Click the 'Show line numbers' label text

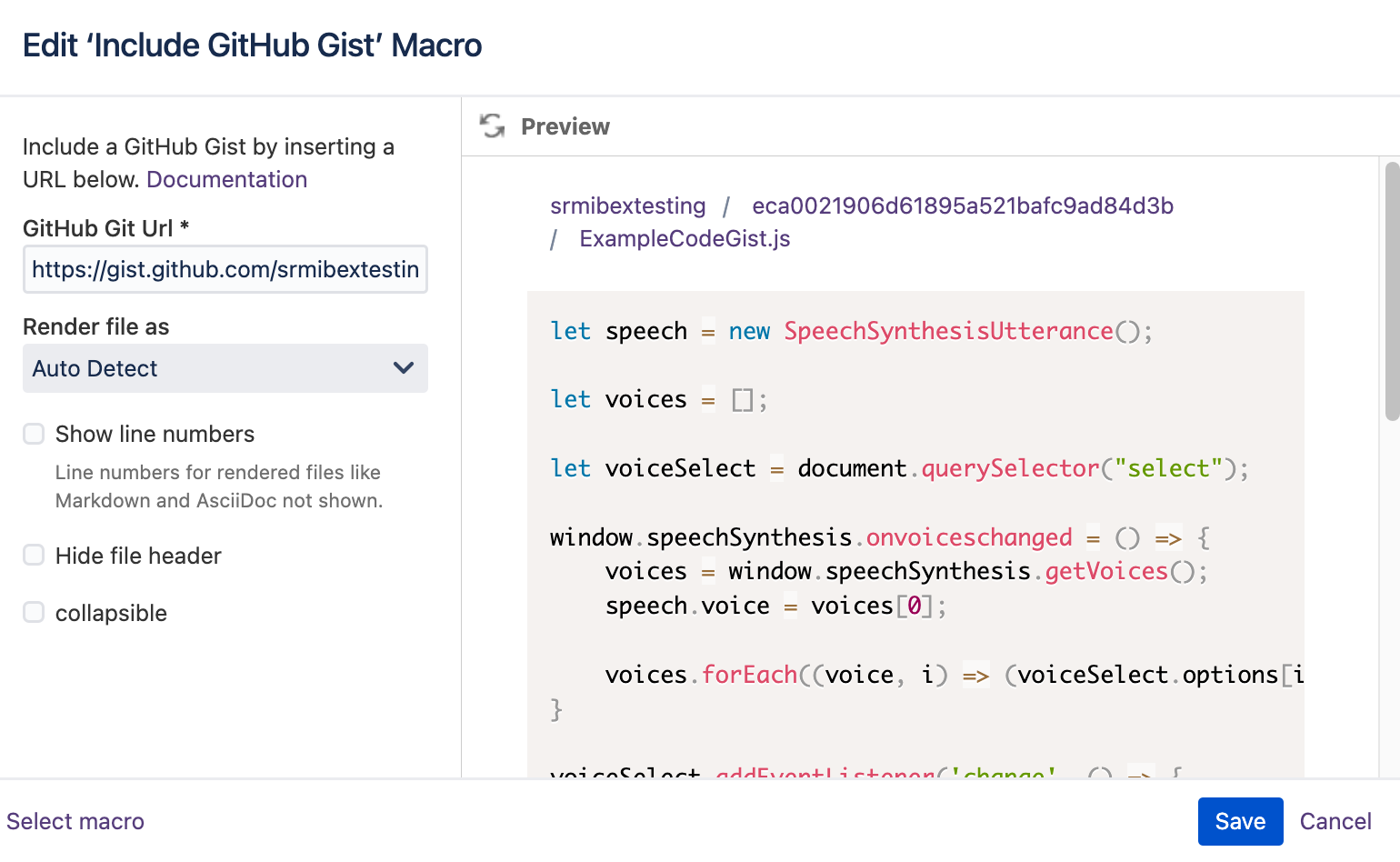coord(155,434)
